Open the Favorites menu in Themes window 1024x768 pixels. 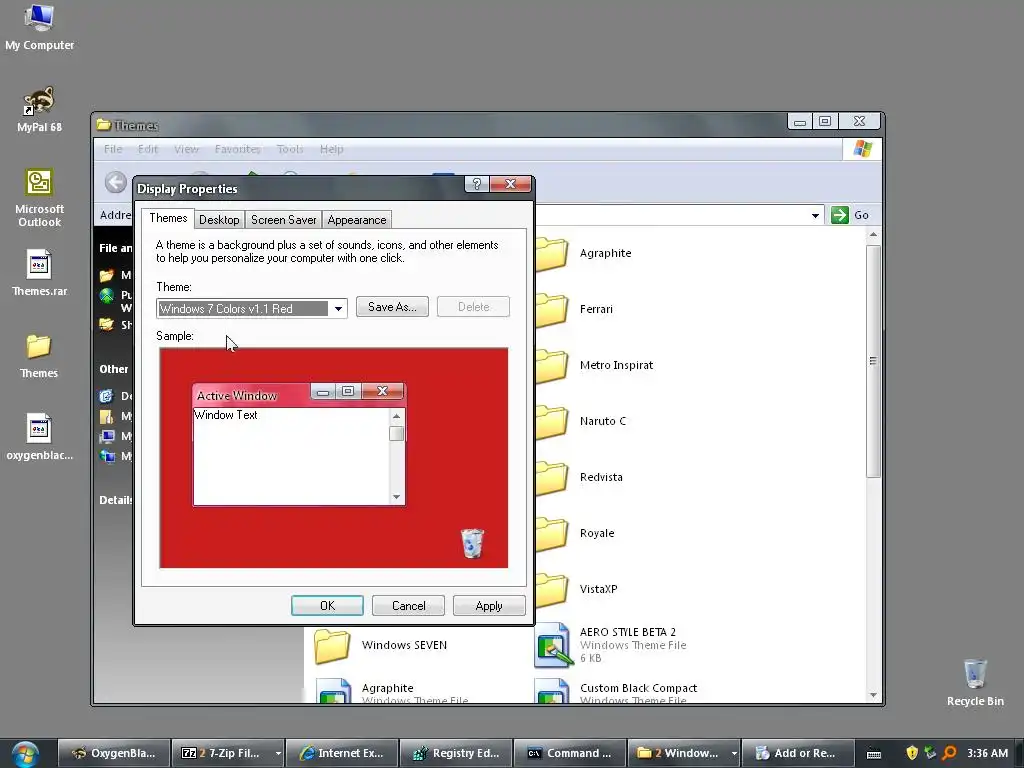[x=238, y=149]
